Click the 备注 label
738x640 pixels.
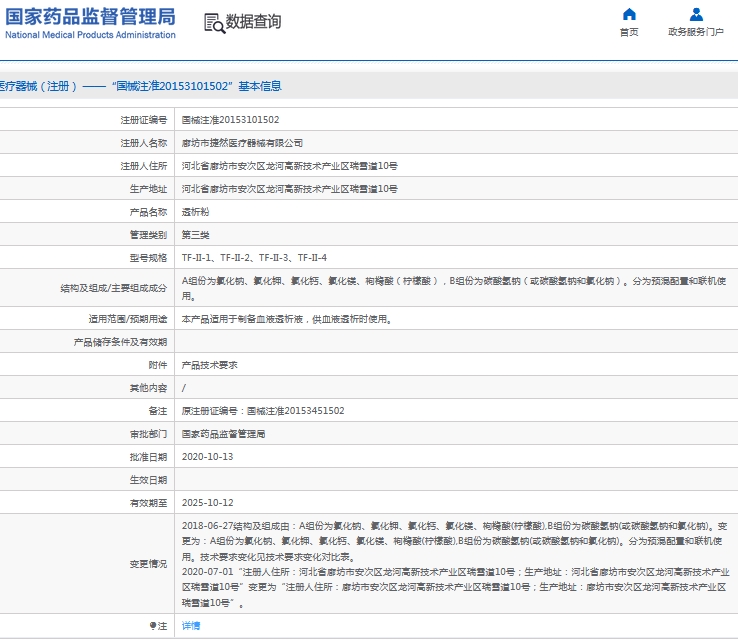[158, 411]
